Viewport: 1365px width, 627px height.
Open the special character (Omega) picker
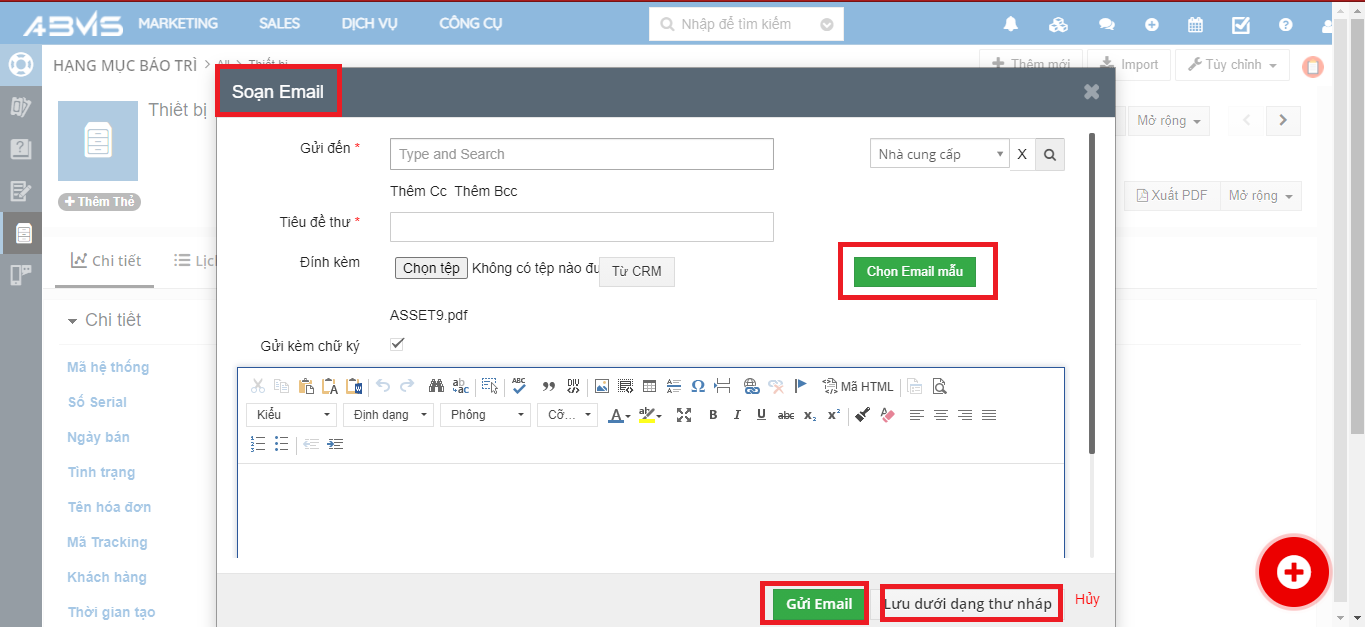pos(698,386)
